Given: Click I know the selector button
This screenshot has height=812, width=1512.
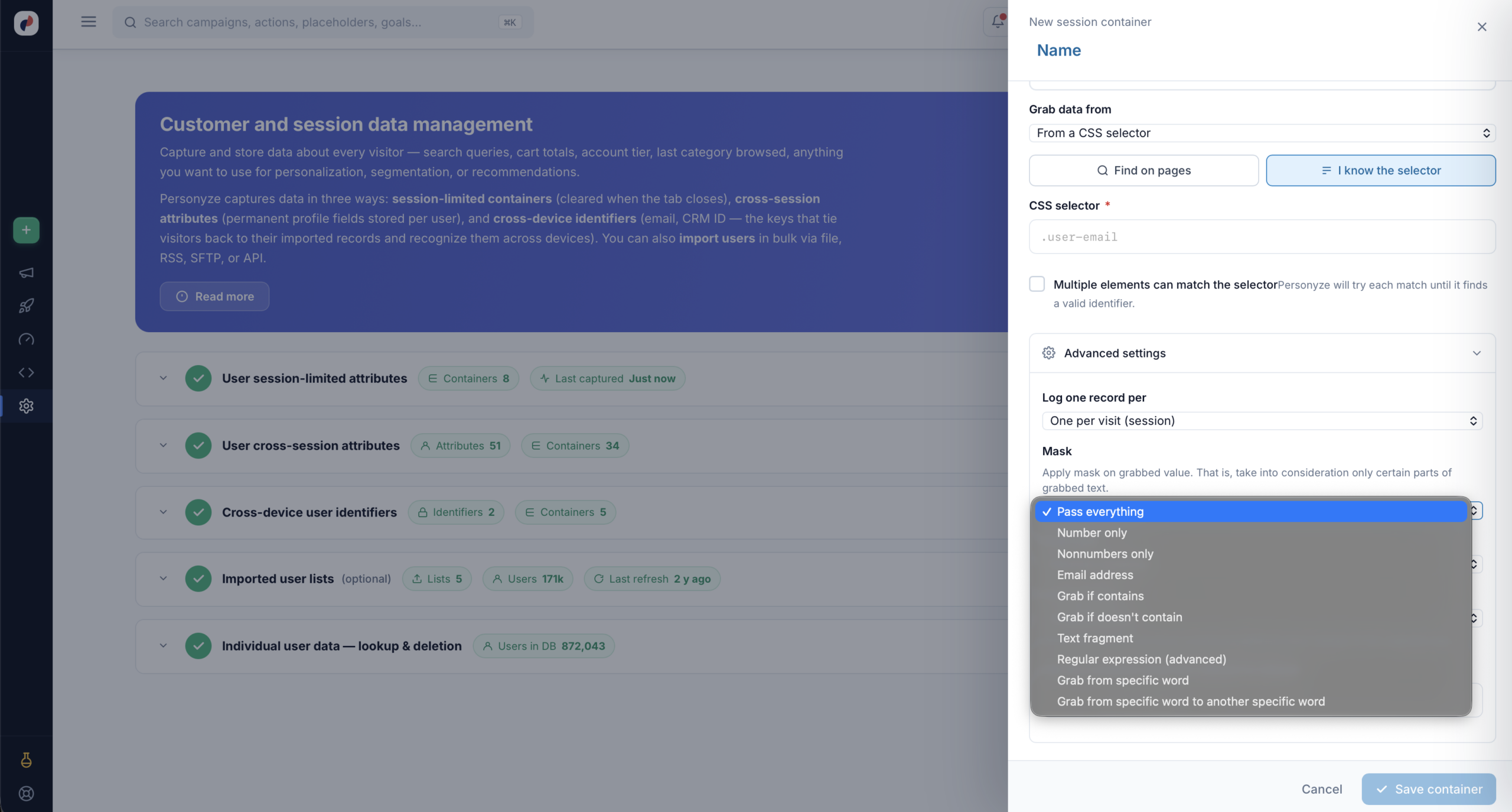Looking at the screenshot, I should tap(1380, 170).
